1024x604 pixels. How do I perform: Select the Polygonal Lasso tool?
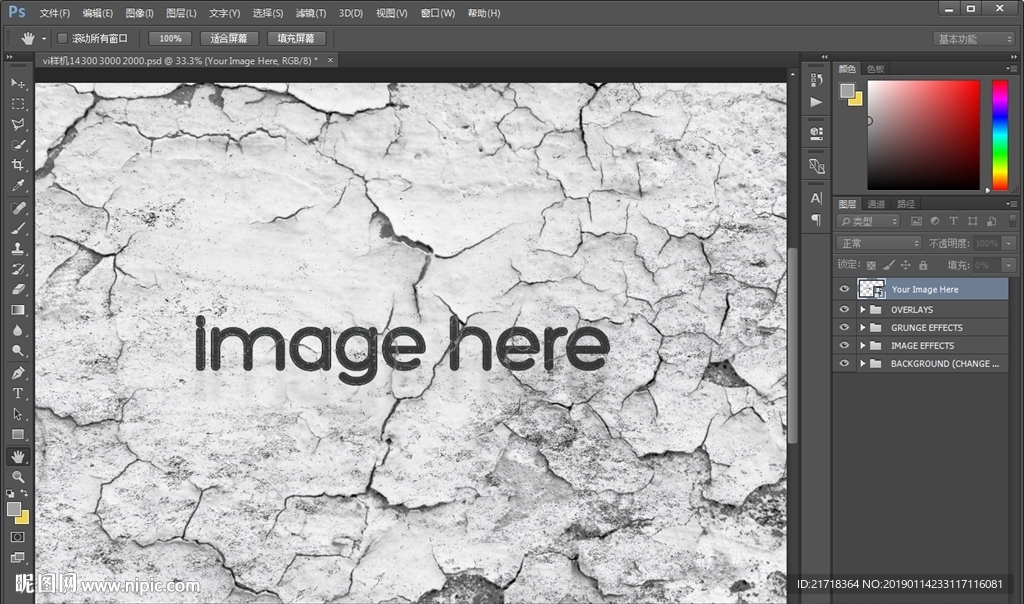click(x=18, y=124)
